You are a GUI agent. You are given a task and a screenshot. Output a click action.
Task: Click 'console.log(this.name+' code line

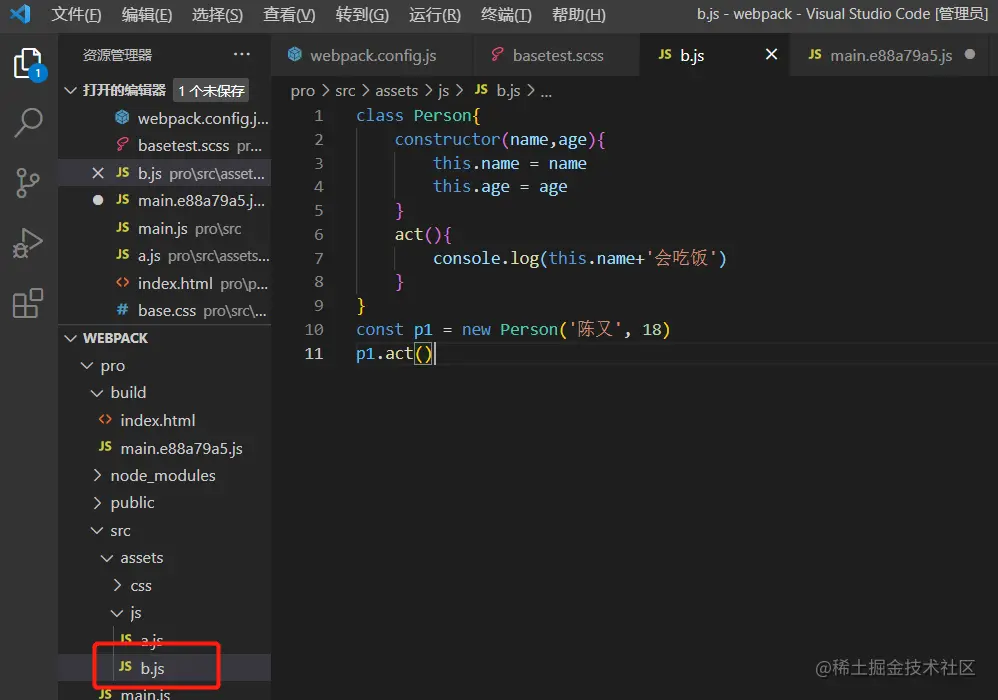pyautogui.click(x=579, y=258)
